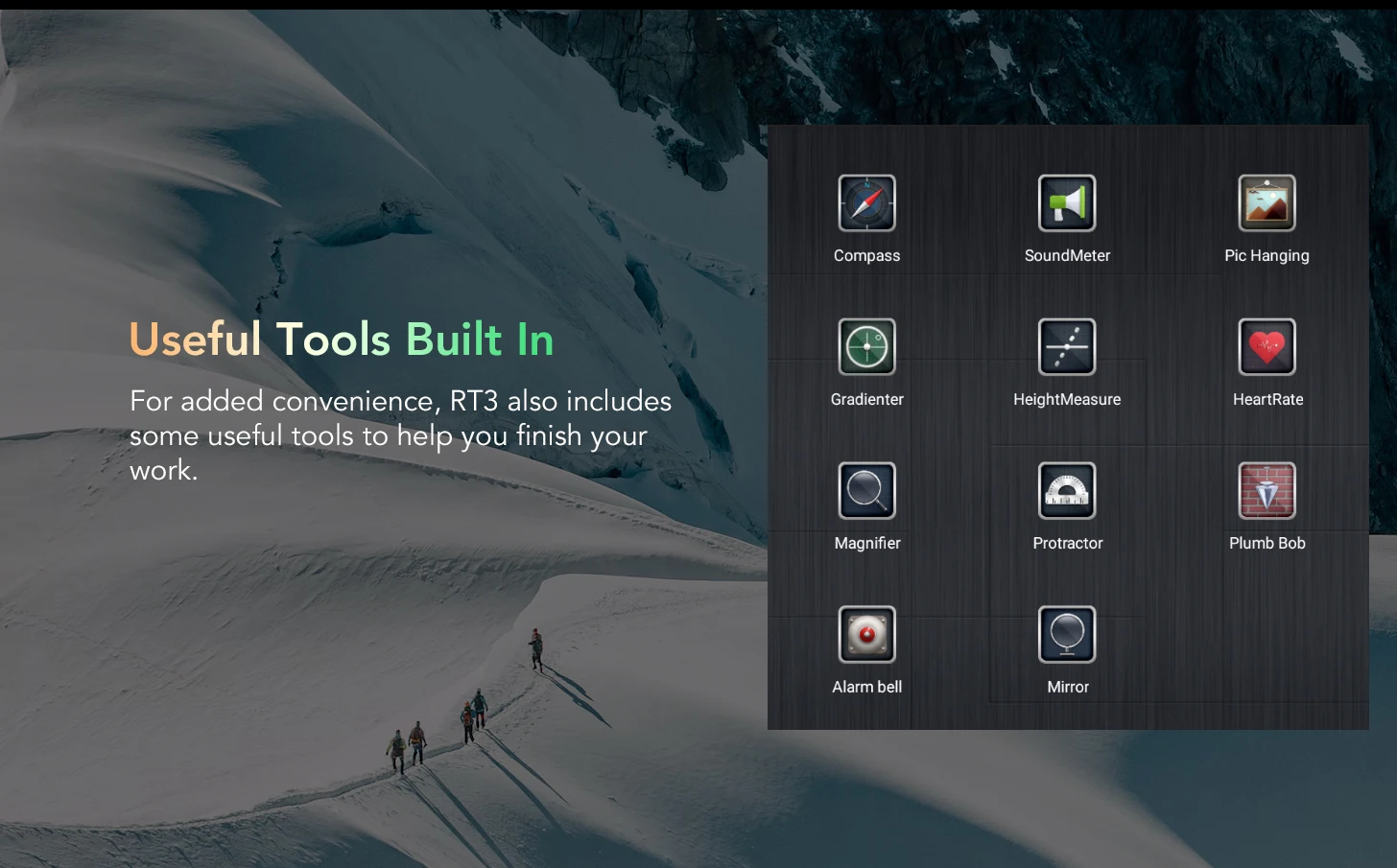Viewport: 1397px width, 868px height.
Task: Click the "Useful Tools Built In" heading
Action: 342,340
